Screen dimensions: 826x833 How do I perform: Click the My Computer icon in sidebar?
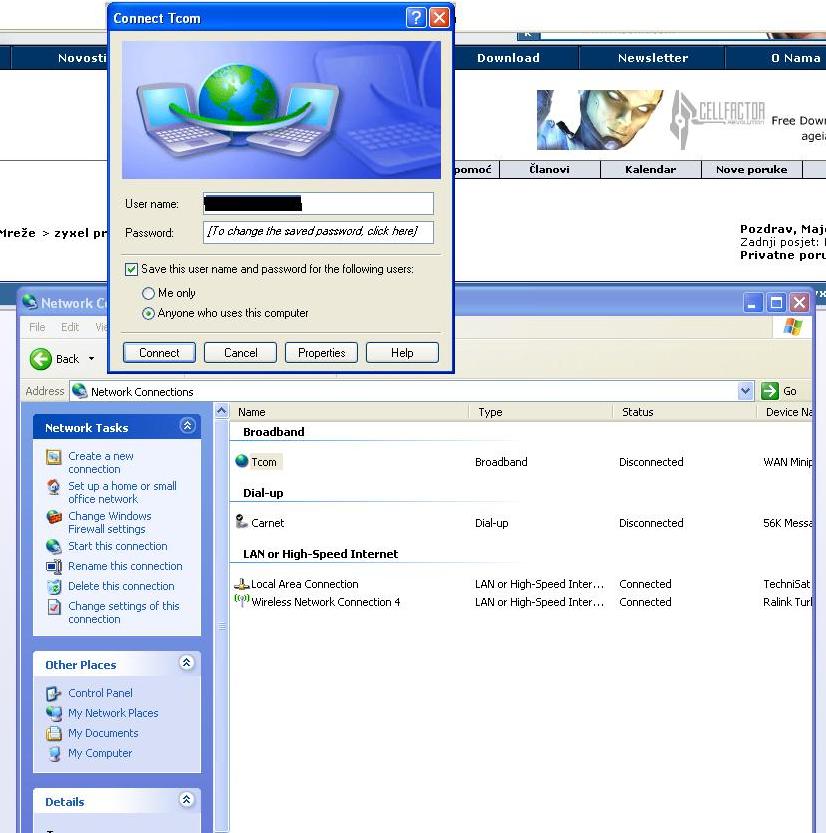click(x=54, y=754)
